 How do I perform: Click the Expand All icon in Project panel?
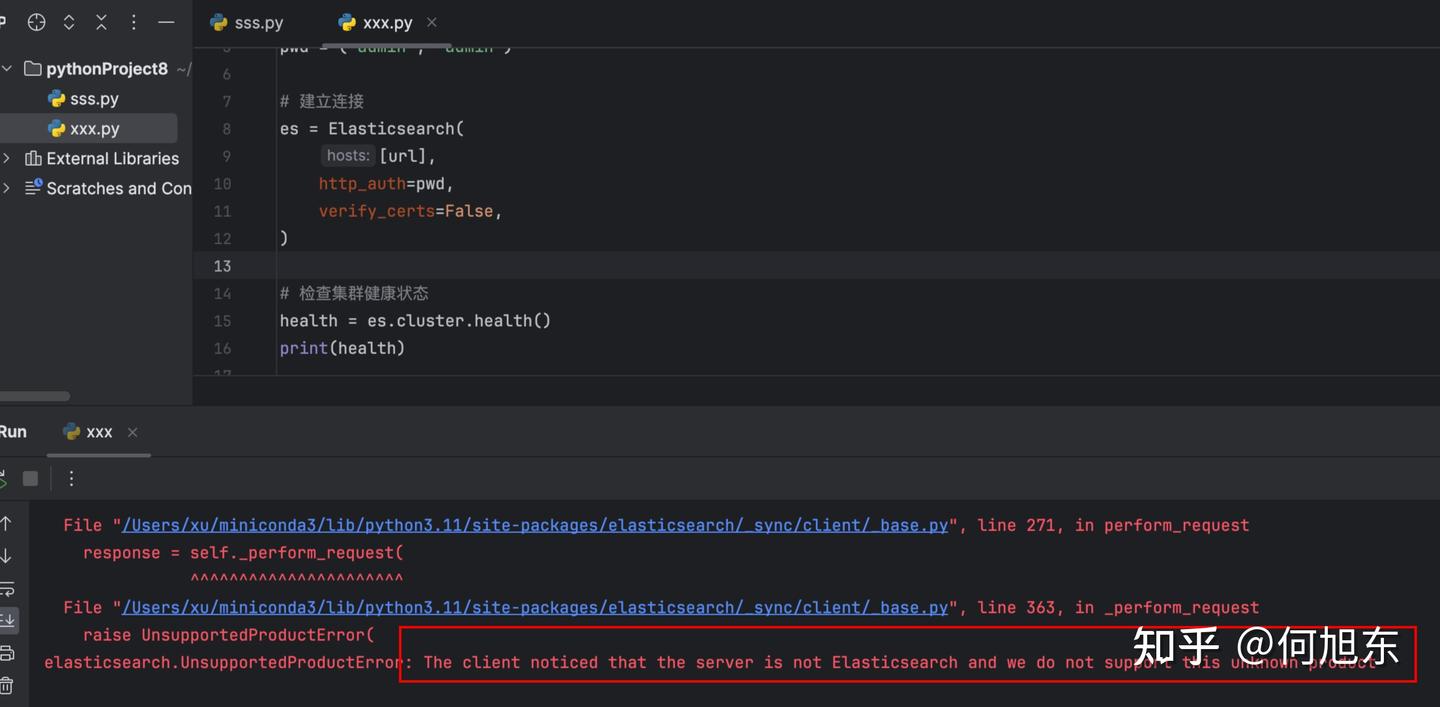(x=69, y=22)
